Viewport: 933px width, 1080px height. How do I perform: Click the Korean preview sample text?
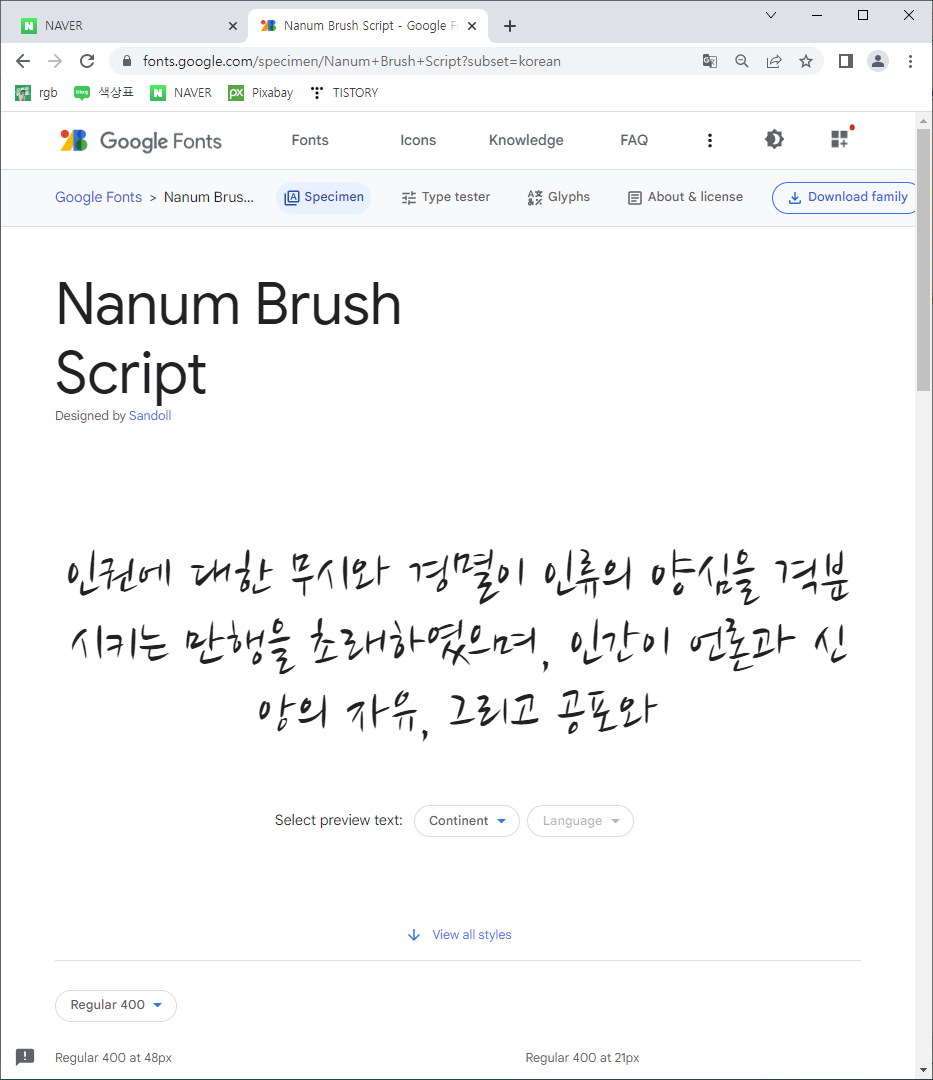coord(458,645)
